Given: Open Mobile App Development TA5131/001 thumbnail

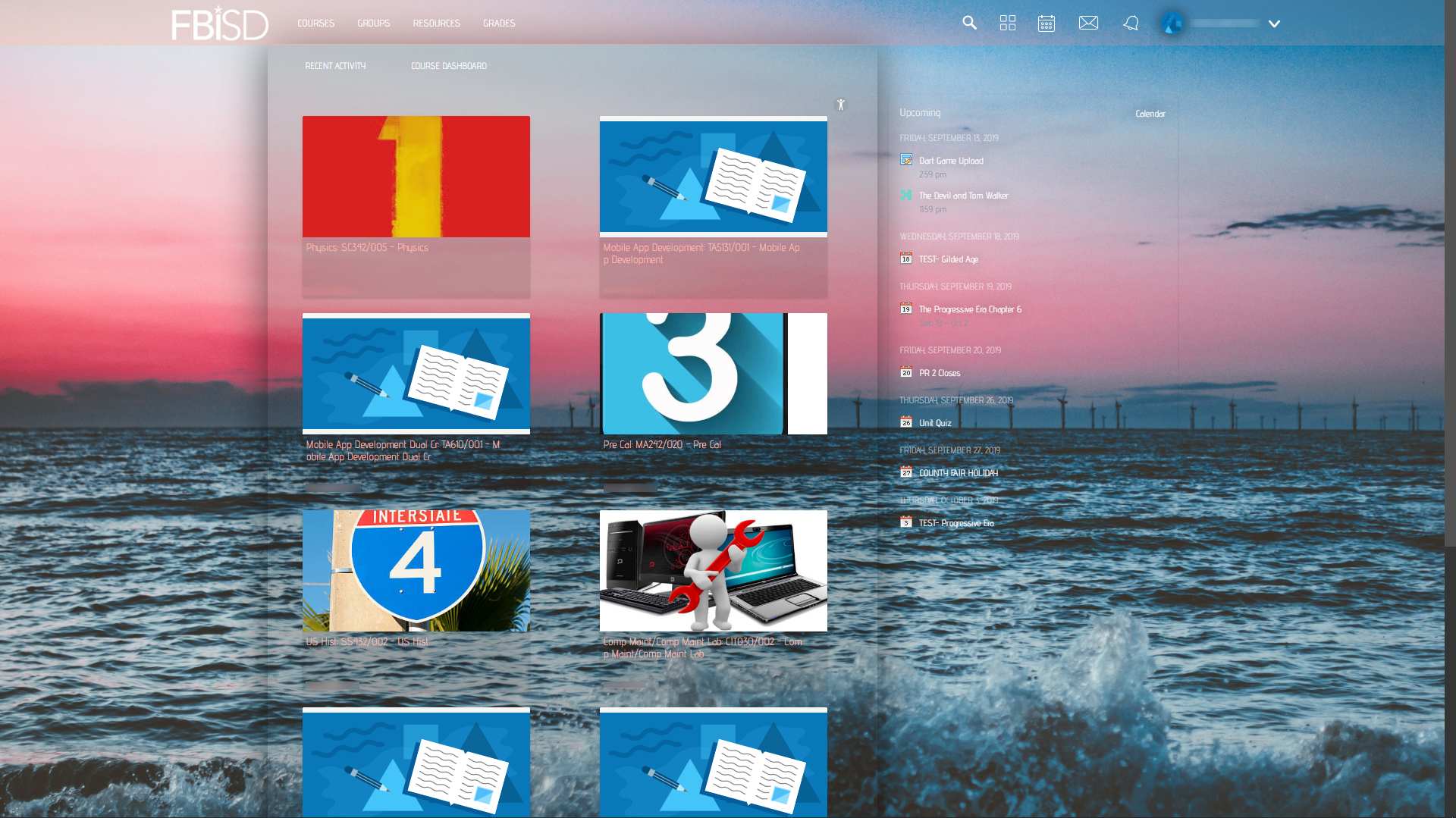Looking at the screenshot, I should click(714, 177).
